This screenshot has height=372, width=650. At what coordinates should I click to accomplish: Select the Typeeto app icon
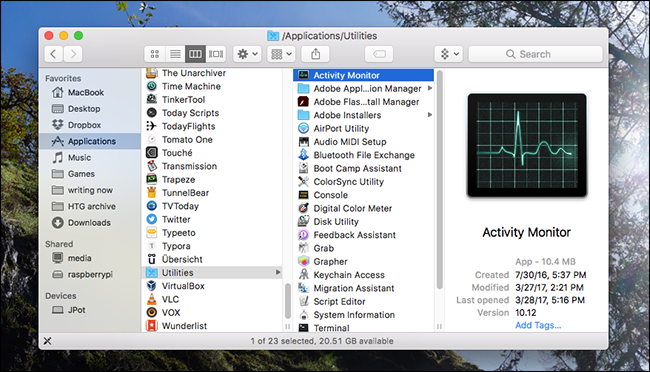[x=152, y=233]
